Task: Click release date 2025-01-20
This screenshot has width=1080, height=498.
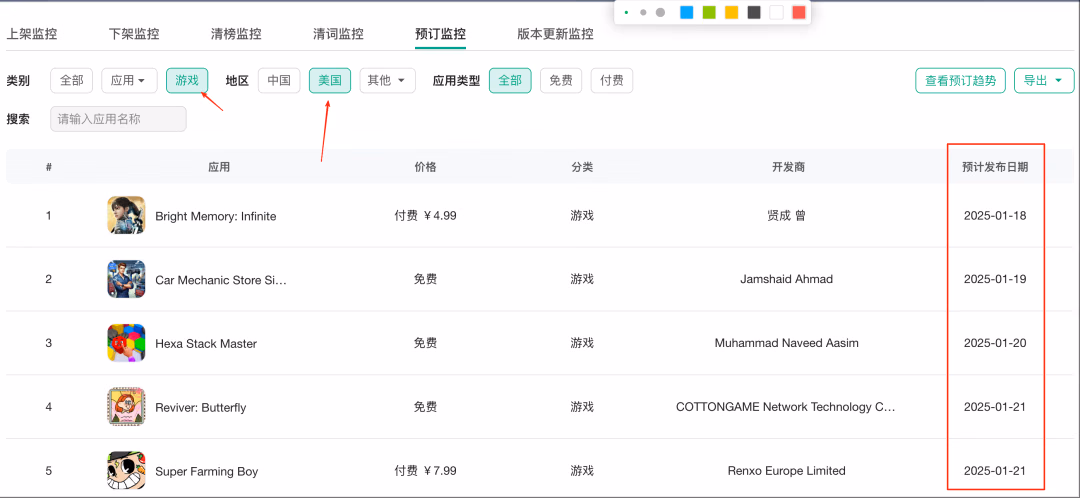Action: (995, 343)
